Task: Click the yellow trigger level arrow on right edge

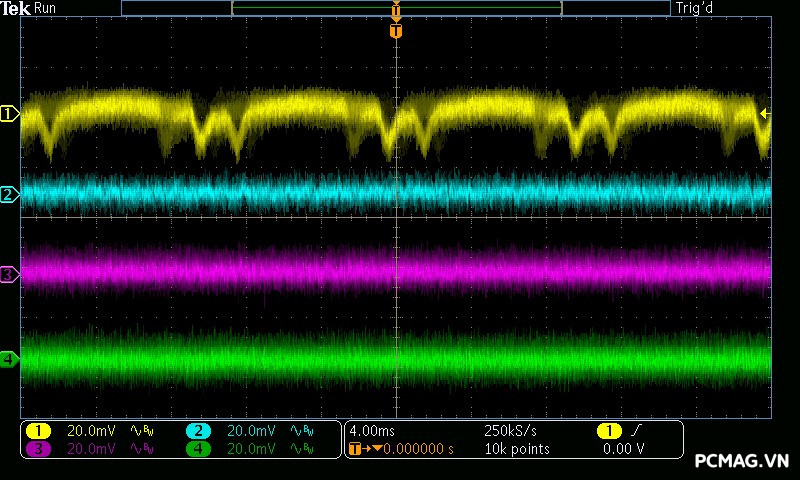Action: point(765,114)
